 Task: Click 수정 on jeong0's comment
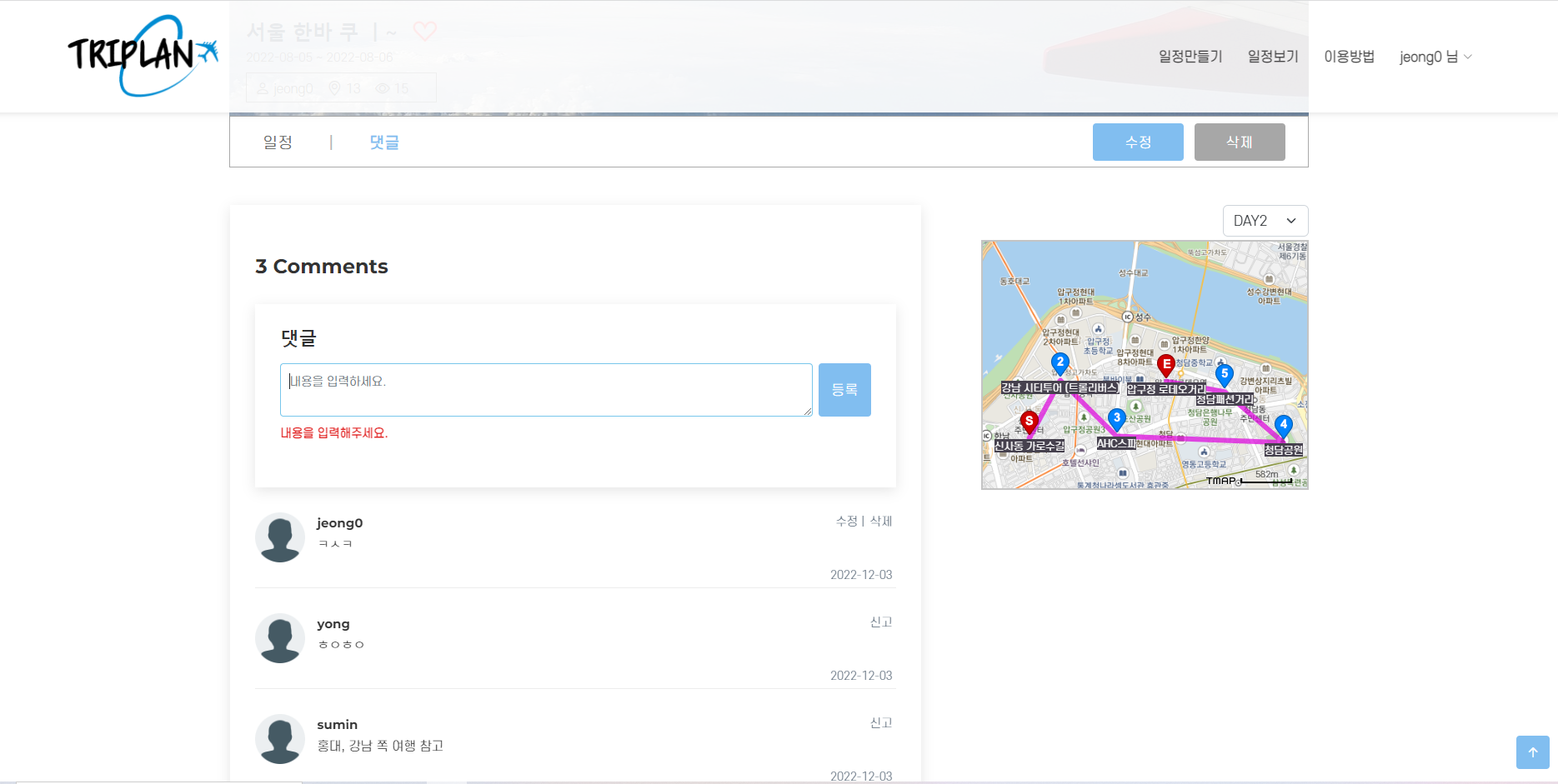tap(847, 522)
